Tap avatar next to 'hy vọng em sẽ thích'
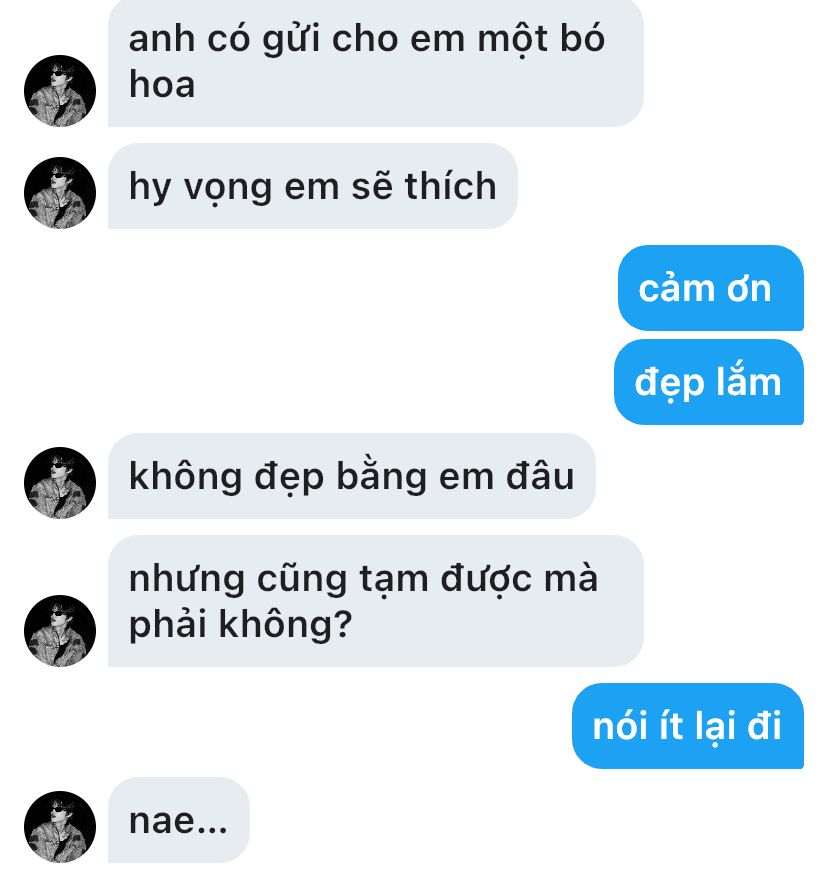 [60, 193]
